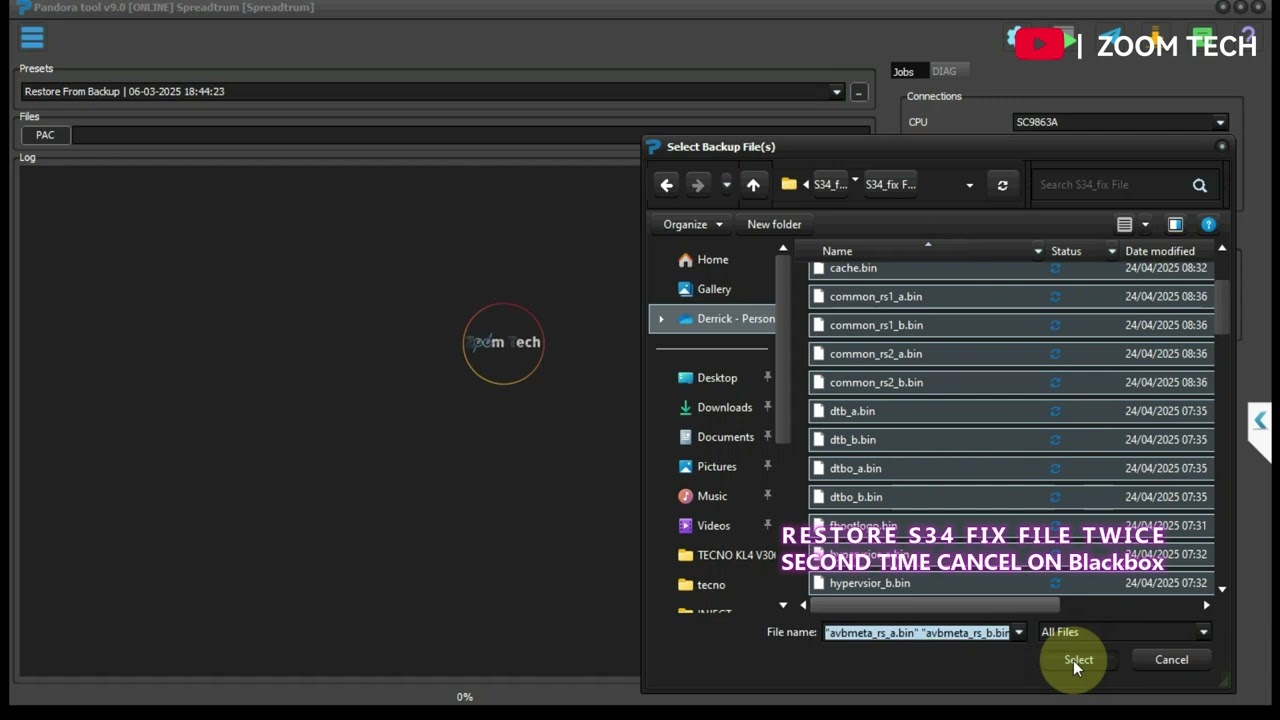Select common_rs2_b.bin file

[1011, 383]
